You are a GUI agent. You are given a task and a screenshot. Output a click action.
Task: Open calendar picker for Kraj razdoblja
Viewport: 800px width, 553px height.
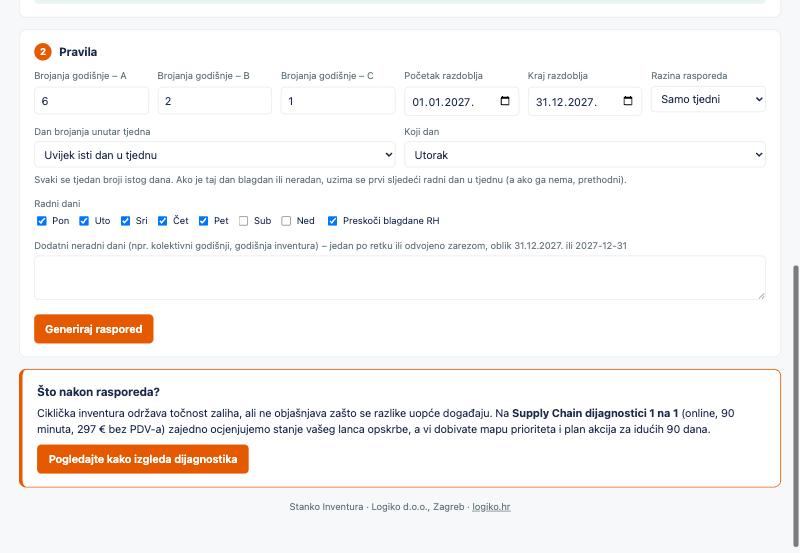[628, 101]
